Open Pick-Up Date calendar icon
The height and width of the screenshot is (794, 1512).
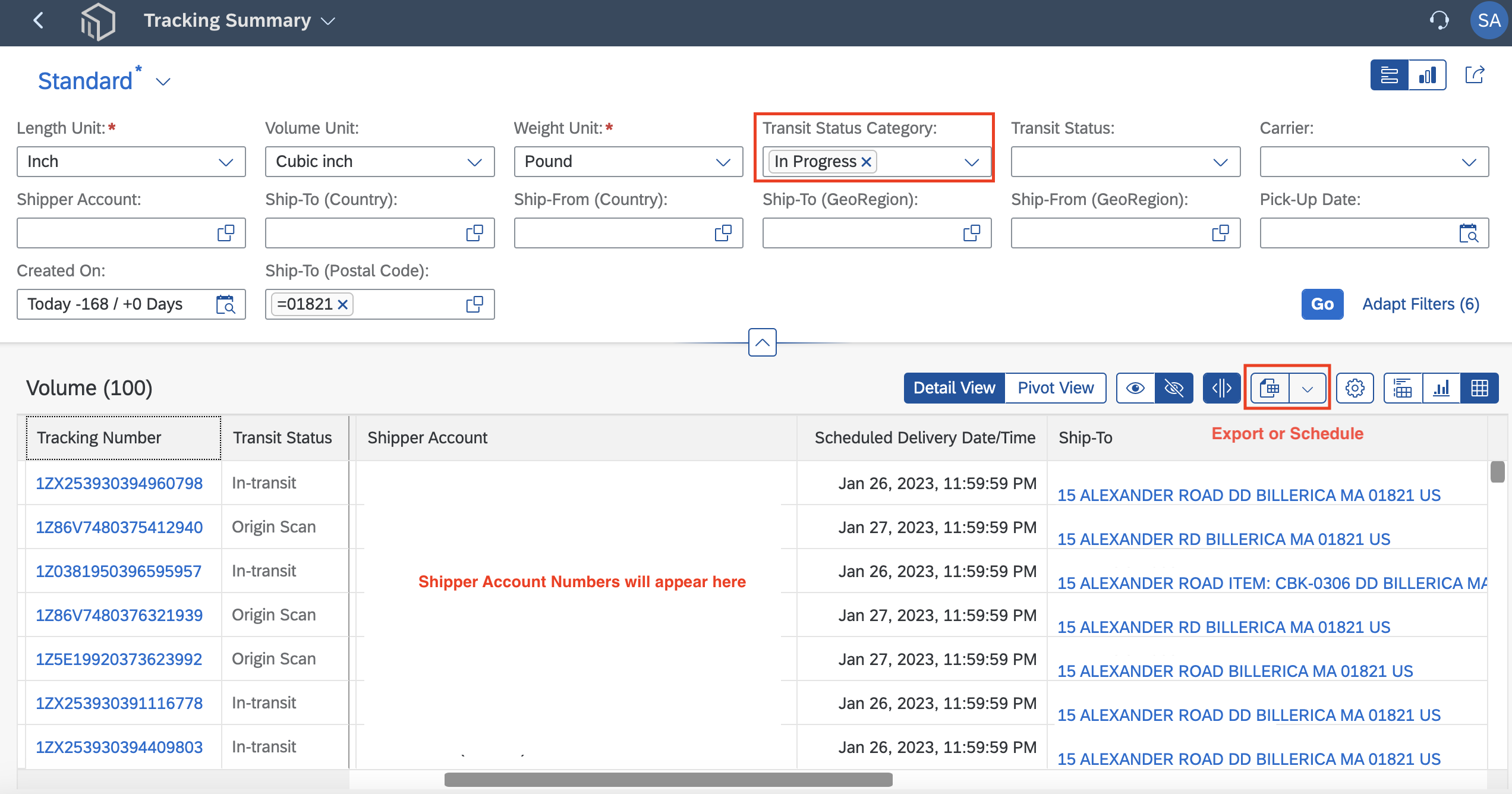(1468, 234)
